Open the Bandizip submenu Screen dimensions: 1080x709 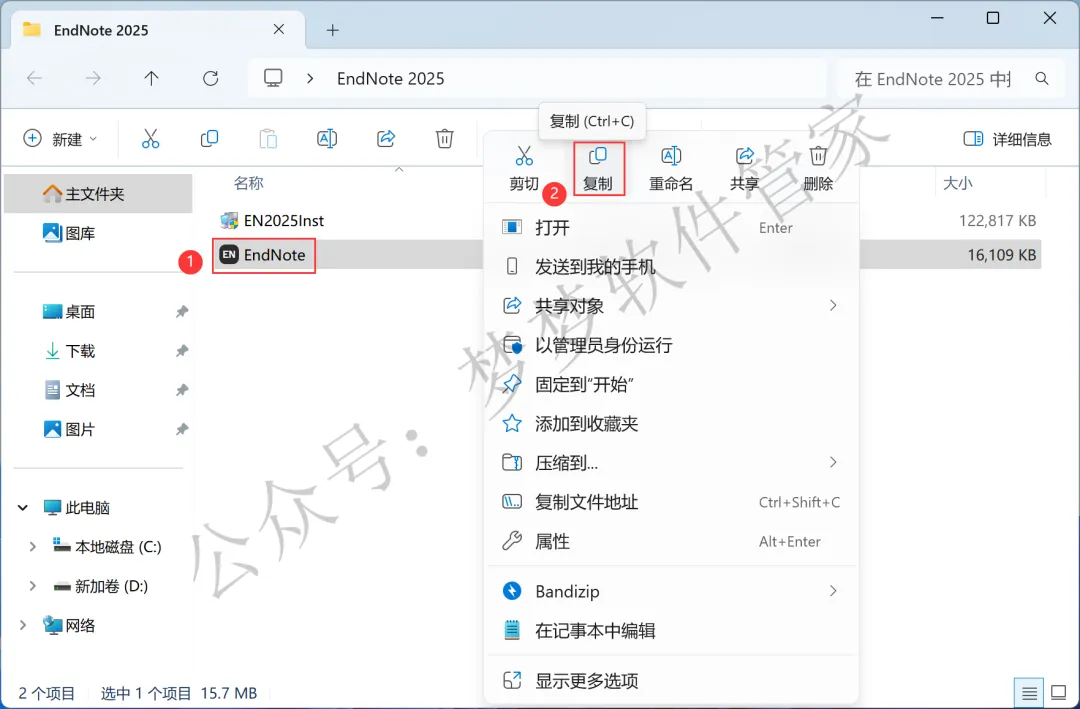point(672,591)
